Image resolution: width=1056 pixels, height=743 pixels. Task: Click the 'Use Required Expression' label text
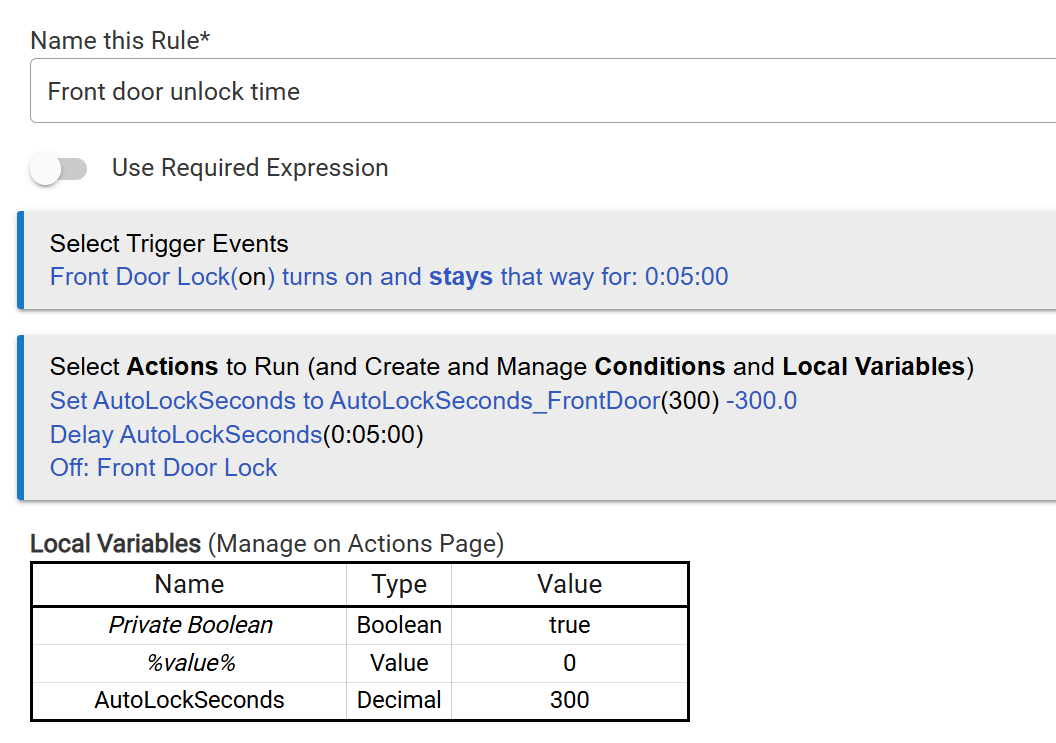click(x=250, y=168)
